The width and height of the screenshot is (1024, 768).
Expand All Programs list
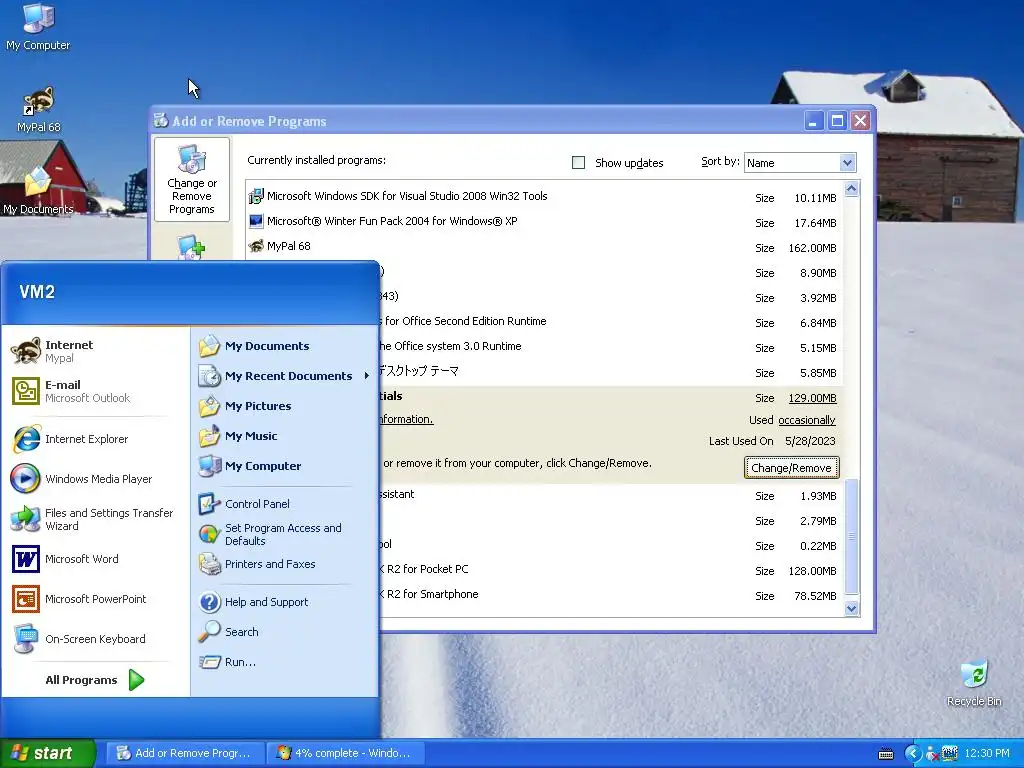coord(95,680)
